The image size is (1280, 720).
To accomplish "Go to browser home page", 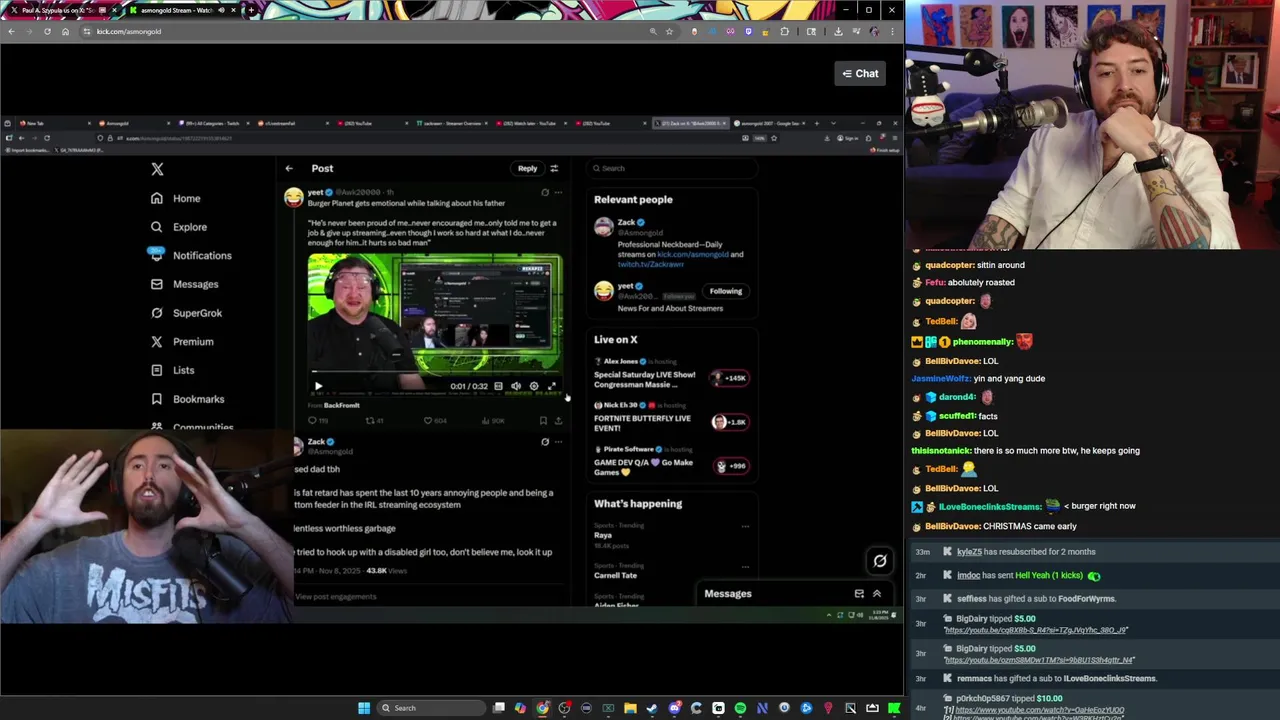I will tap(65, 31).
